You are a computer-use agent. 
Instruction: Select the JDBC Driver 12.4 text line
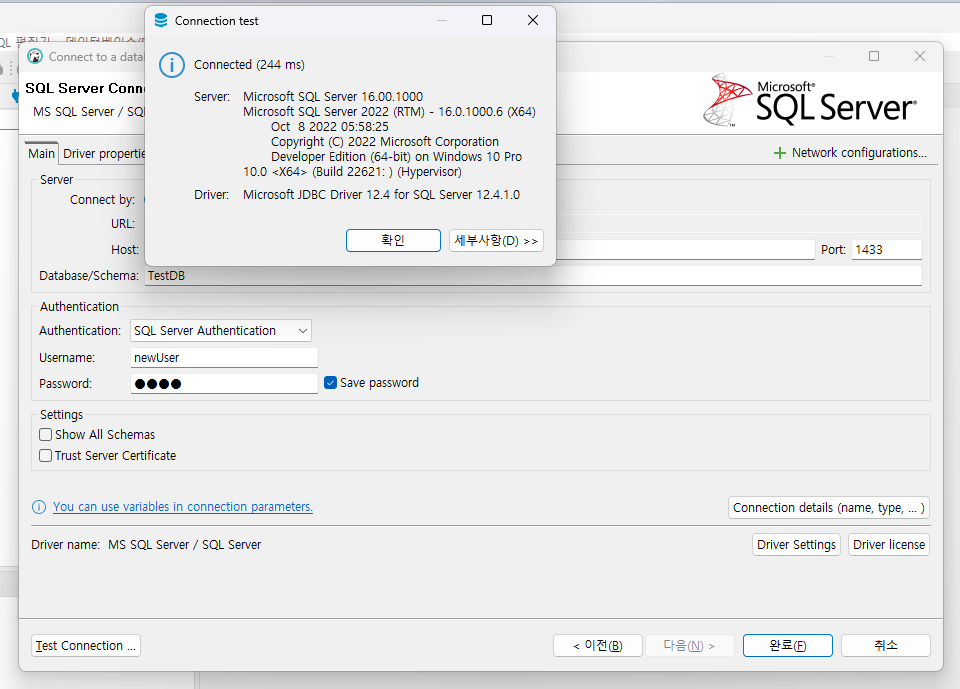point(381,195)
